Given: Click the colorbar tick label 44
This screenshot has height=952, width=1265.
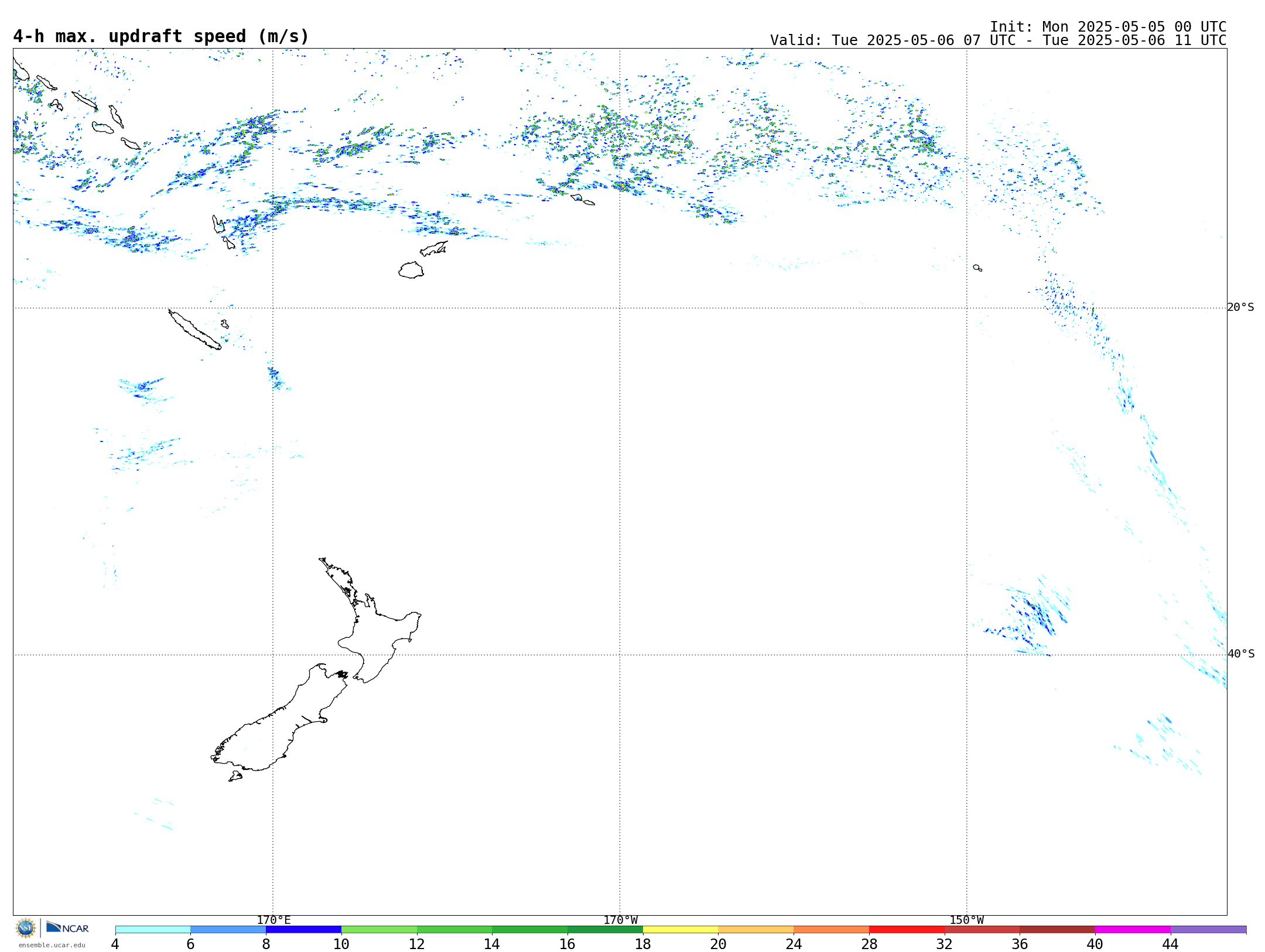Looking at the screenshot, I should click(1171, 944).
